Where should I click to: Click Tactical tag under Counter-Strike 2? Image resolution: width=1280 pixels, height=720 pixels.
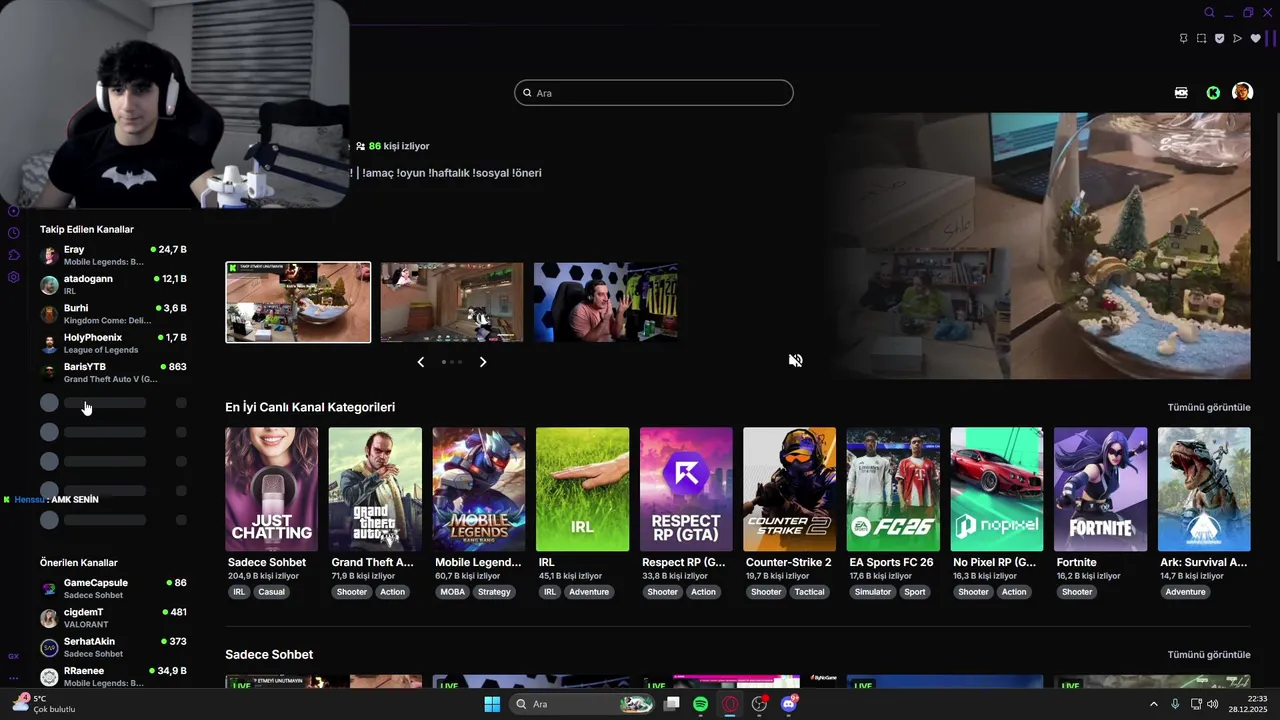point(809,592)
